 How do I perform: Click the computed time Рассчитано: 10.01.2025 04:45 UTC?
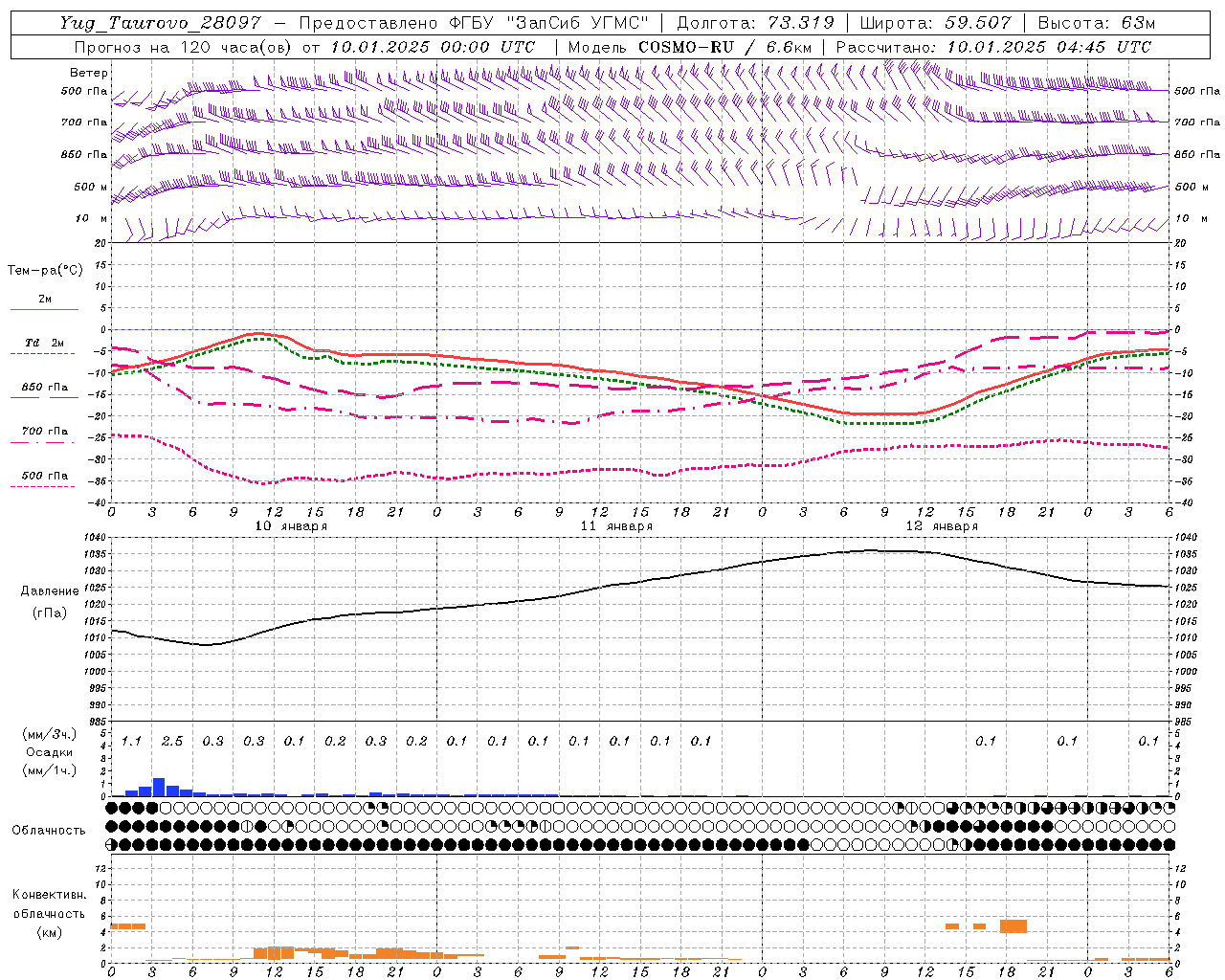pyautogui.click(x=993, y=47)
